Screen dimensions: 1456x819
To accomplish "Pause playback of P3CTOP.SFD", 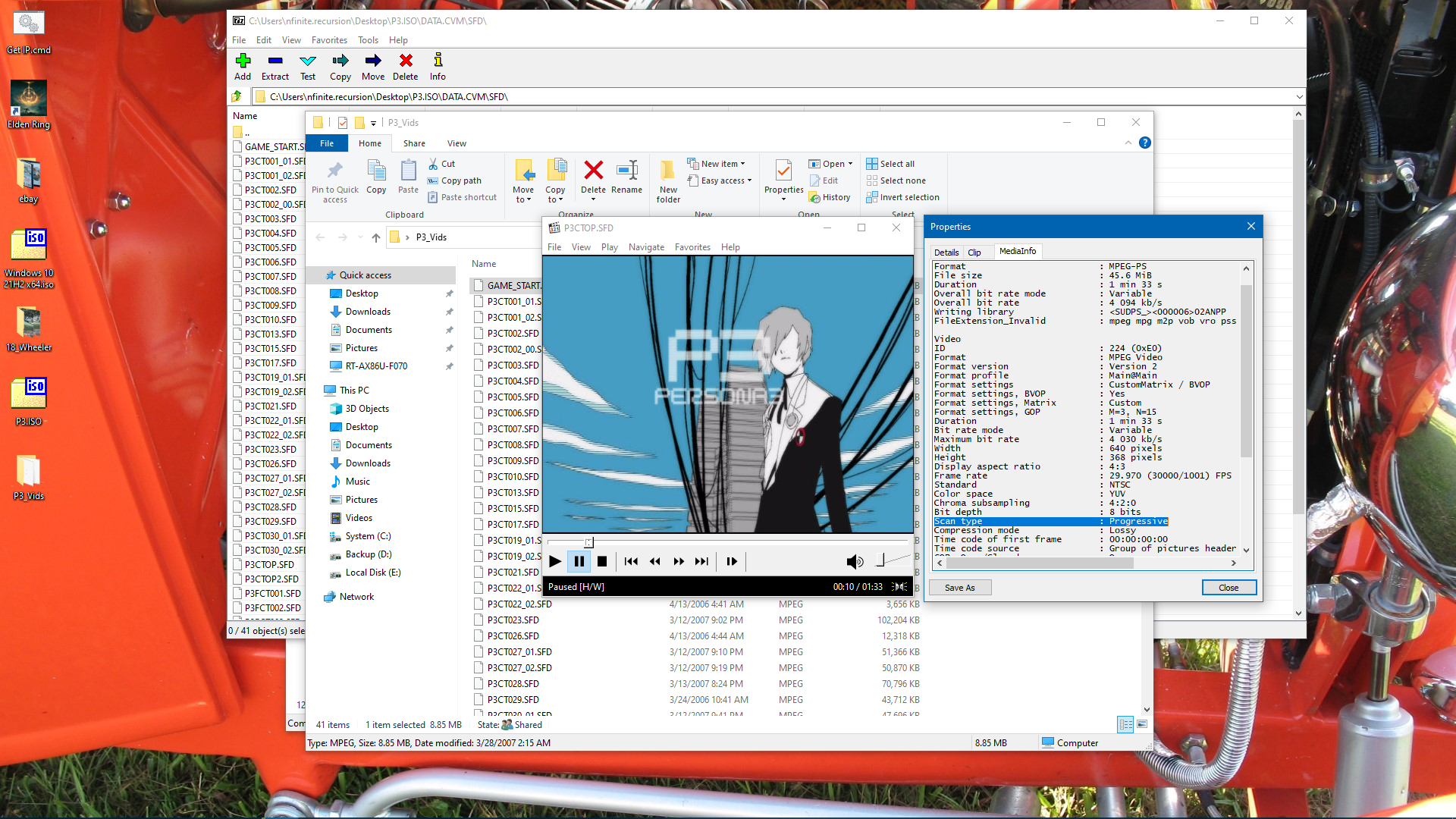I will 579,561.
